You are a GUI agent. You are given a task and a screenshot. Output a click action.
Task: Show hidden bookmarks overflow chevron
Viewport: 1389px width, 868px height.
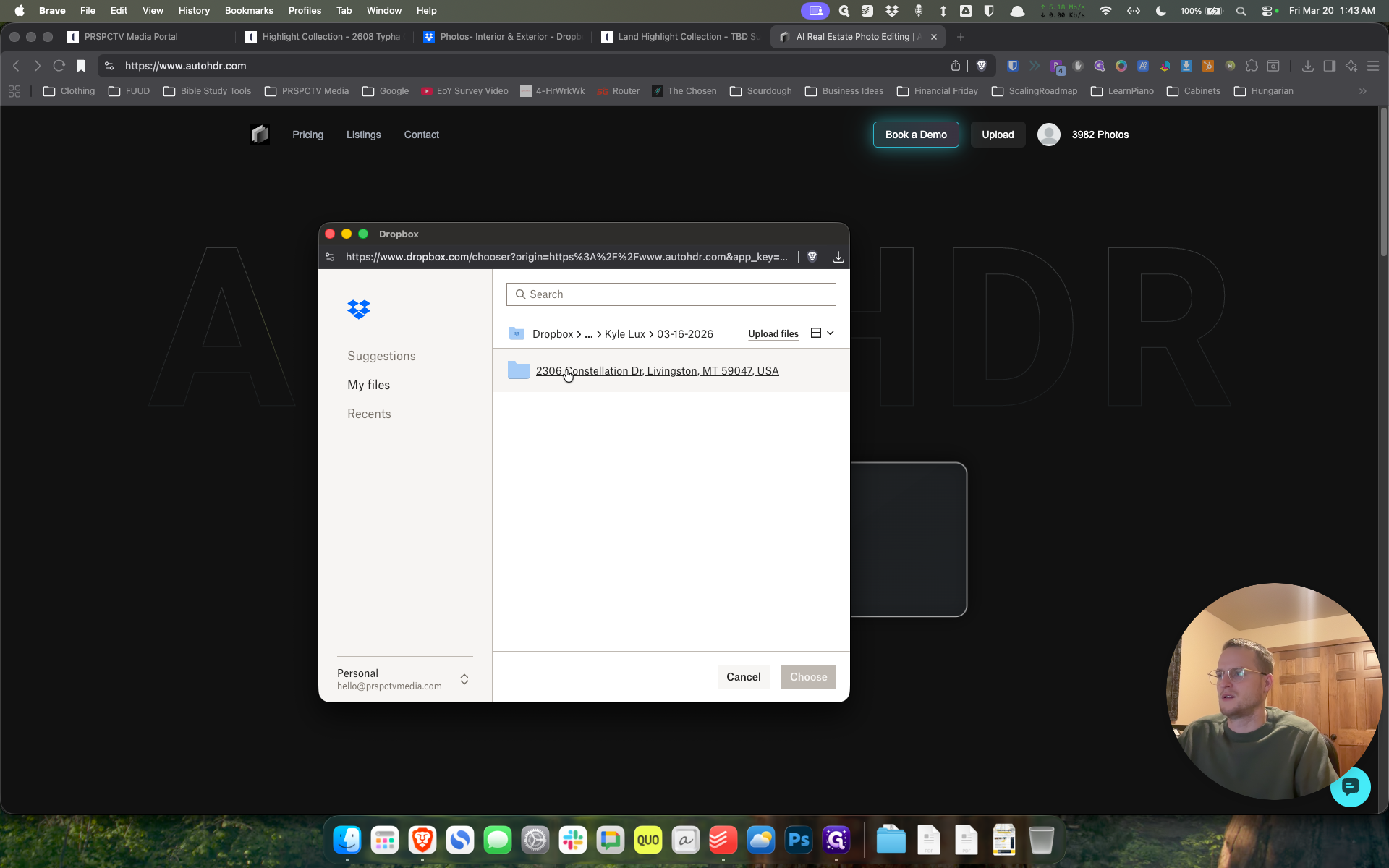[x=1362, y=91]
